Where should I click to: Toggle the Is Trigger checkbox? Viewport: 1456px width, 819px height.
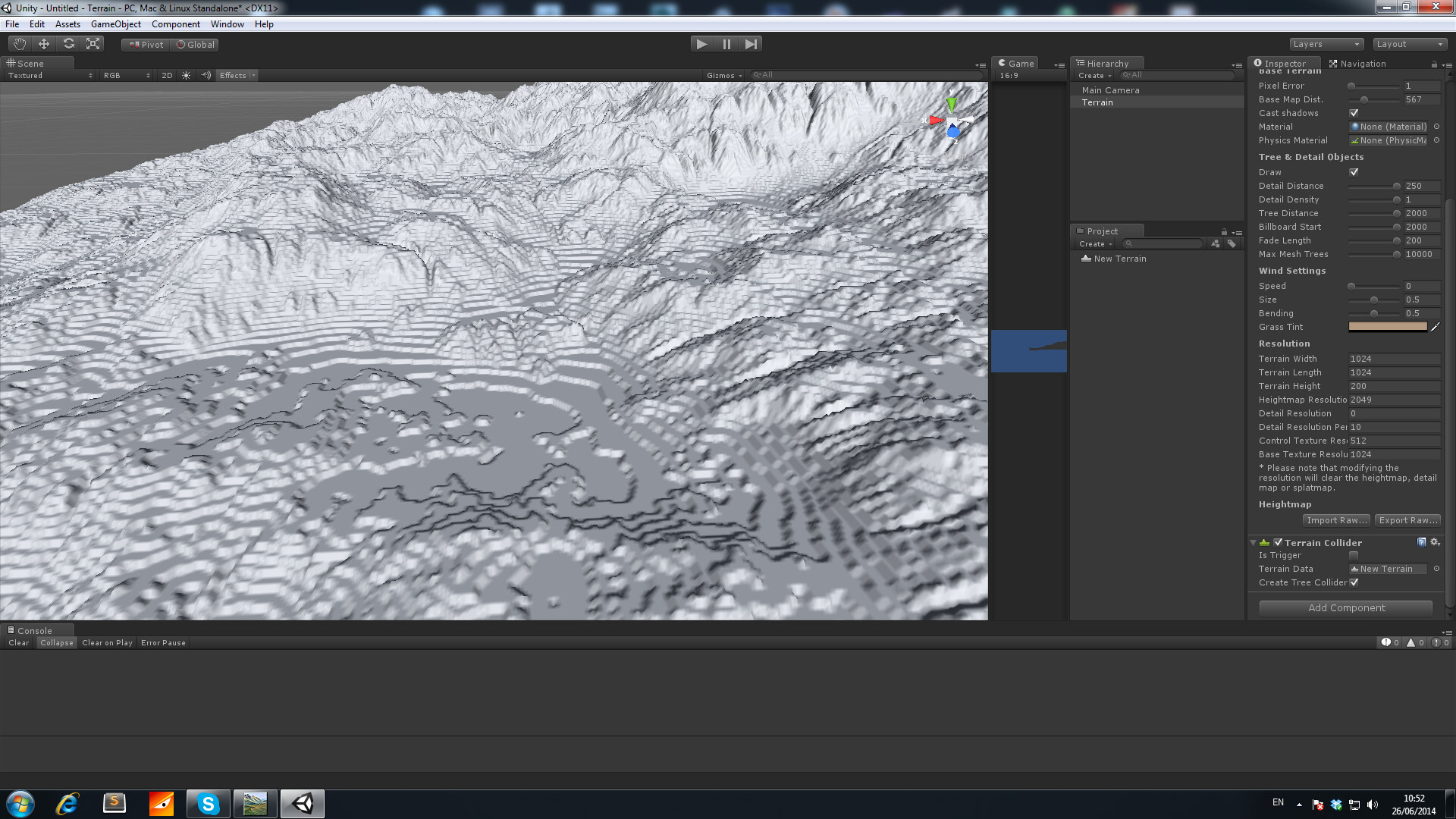coord(1354,555)
